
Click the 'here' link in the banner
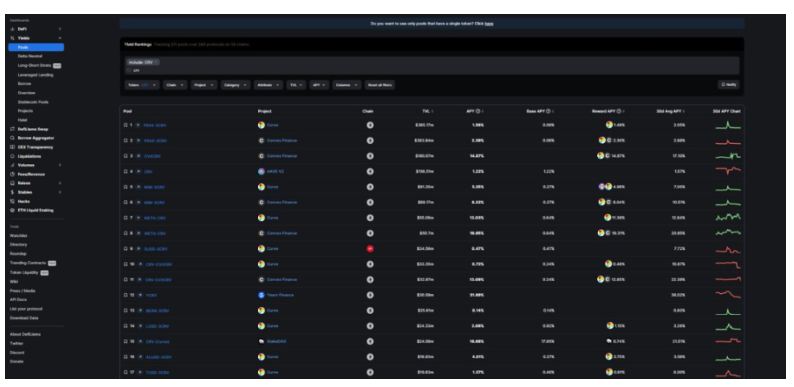coord(489,23)
